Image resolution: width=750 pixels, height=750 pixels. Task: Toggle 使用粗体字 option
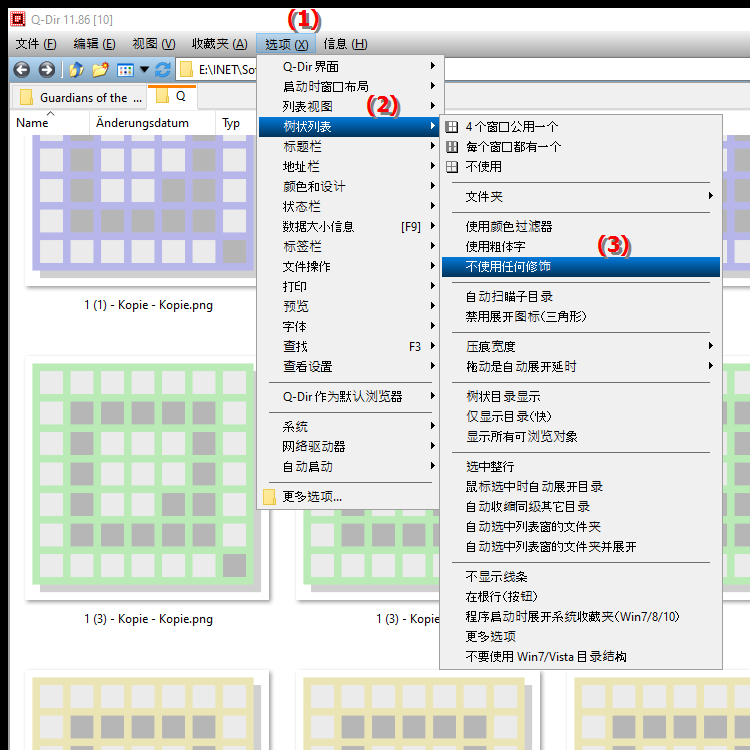pos(581,247)
